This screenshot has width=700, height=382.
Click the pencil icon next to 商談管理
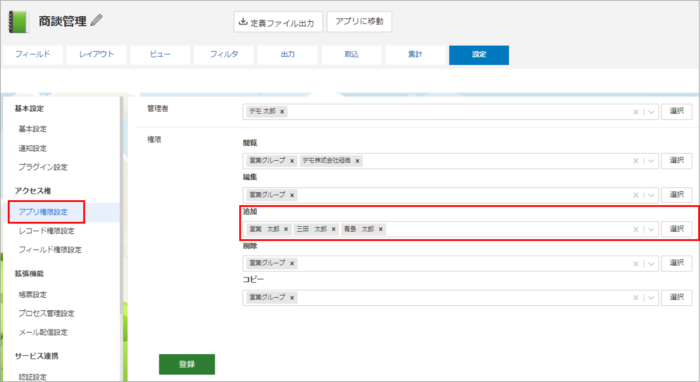[x=96, y=20]
